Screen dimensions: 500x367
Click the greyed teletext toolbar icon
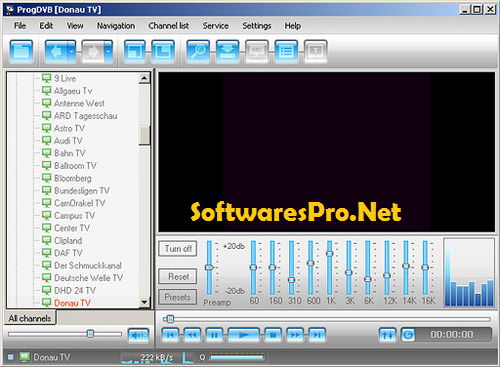pos(316,52)
